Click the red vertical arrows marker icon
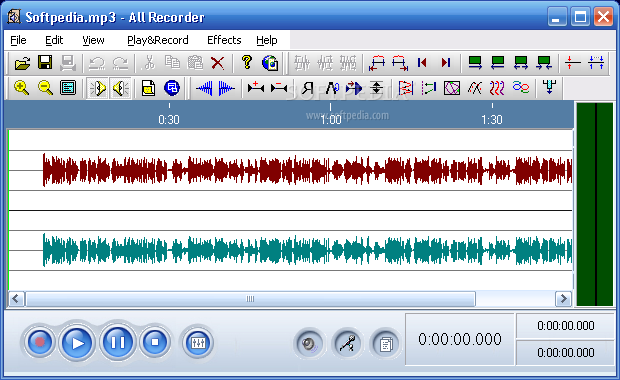 [573, 63]
